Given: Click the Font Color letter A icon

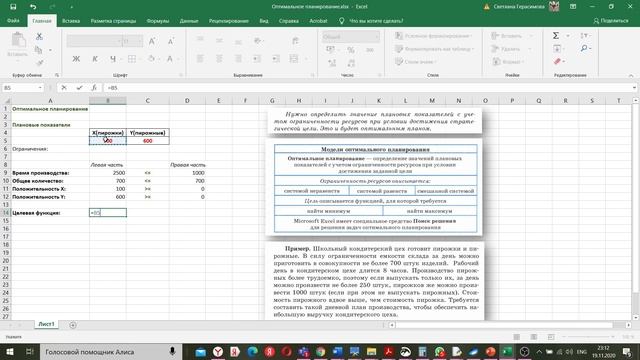Looking at the screenshot, I should click(170, 59).
